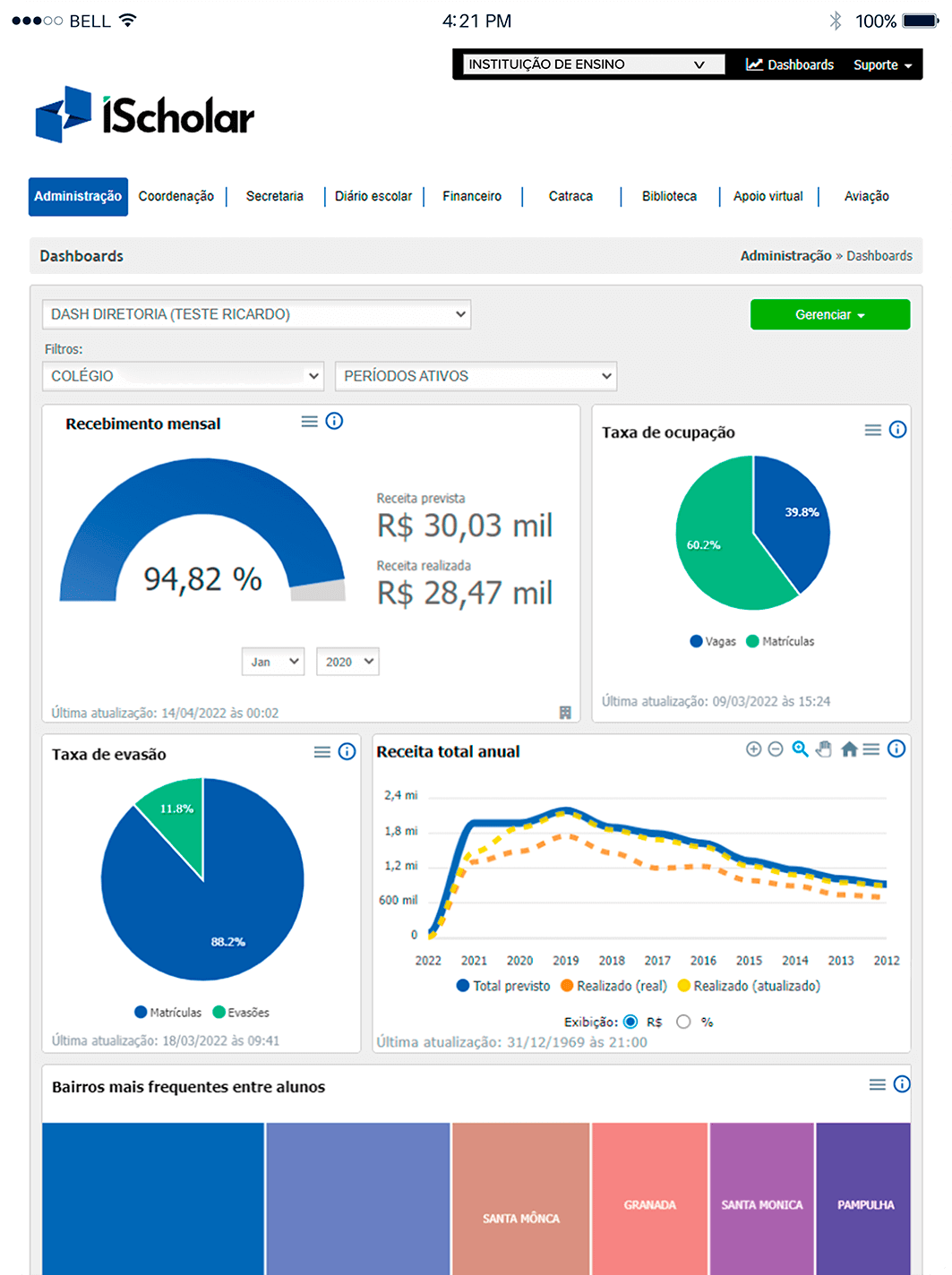
Task: Open hamburger menu on Taxa de ocupação card
Action: click(872, 430)
